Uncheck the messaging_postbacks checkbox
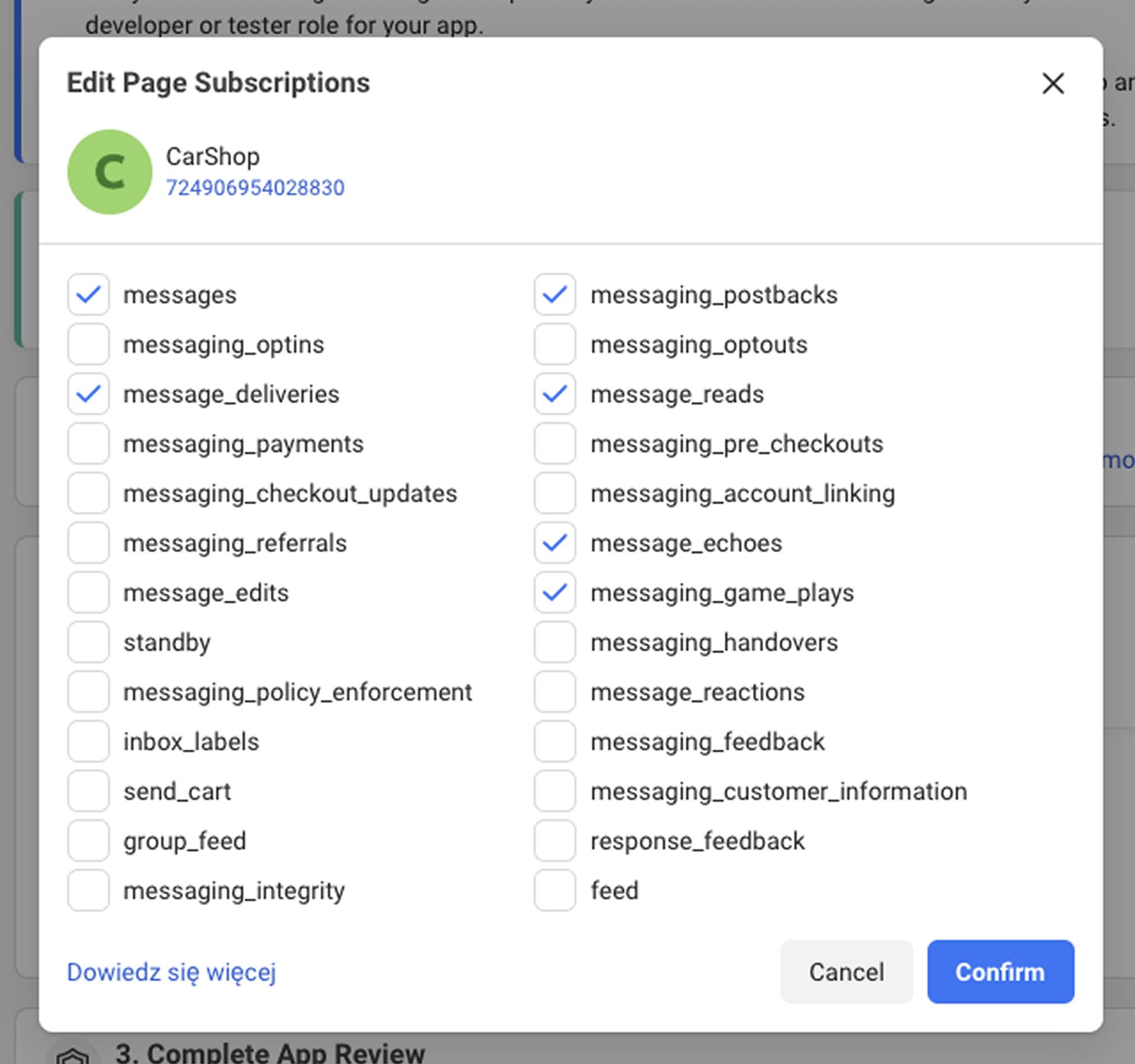 [x=555, y=294]
